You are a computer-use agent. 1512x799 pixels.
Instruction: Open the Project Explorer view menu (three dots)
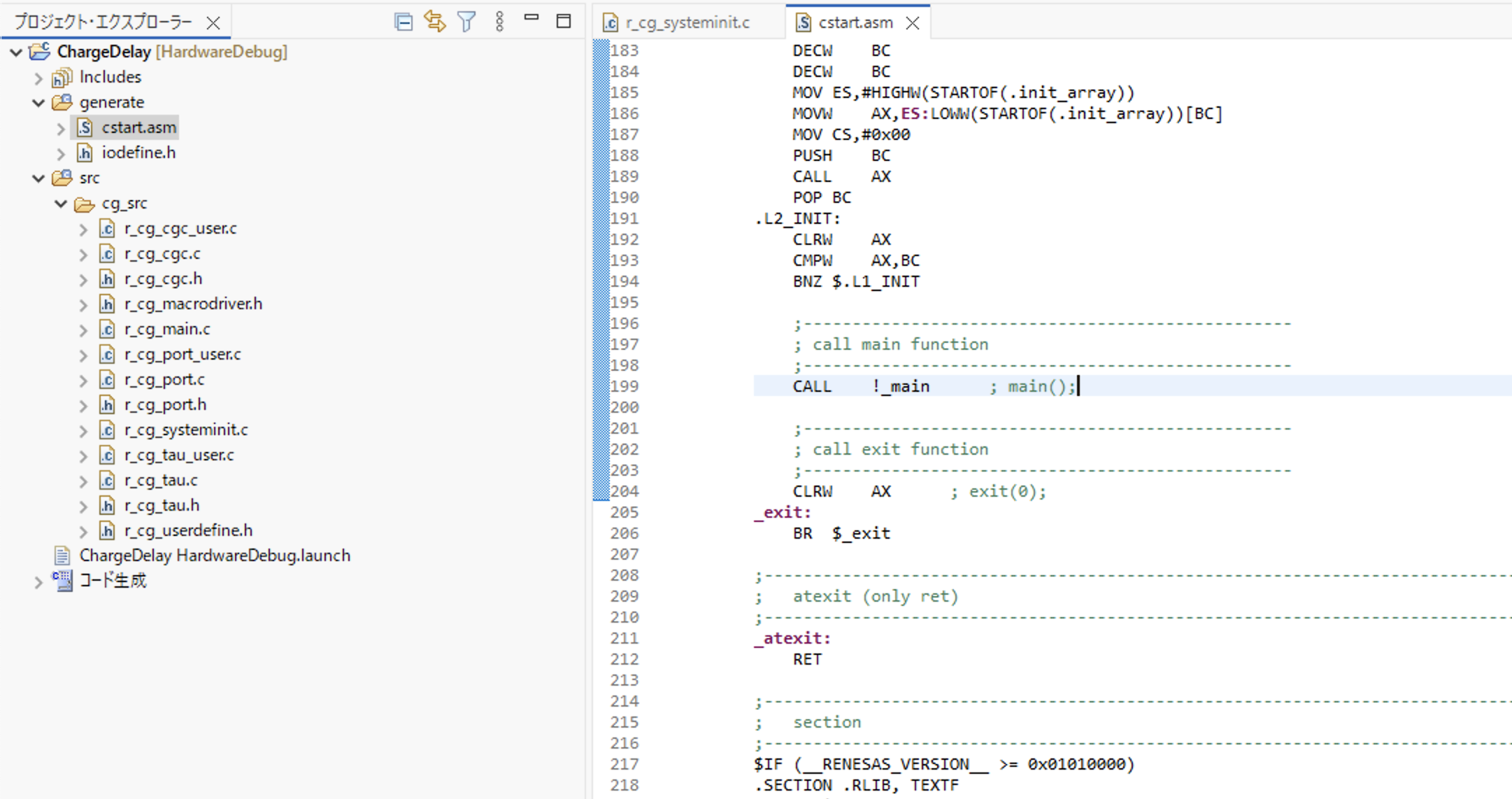499,22
